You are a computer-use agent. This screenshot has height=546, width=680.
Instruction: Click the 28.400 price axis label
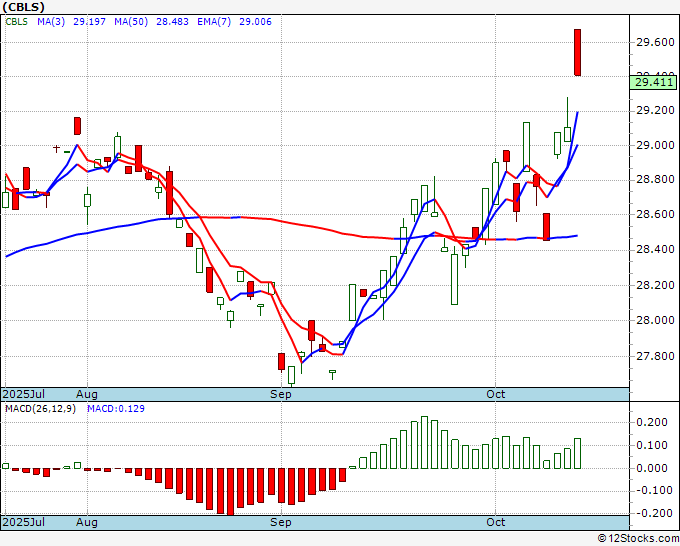click(655, 249)
